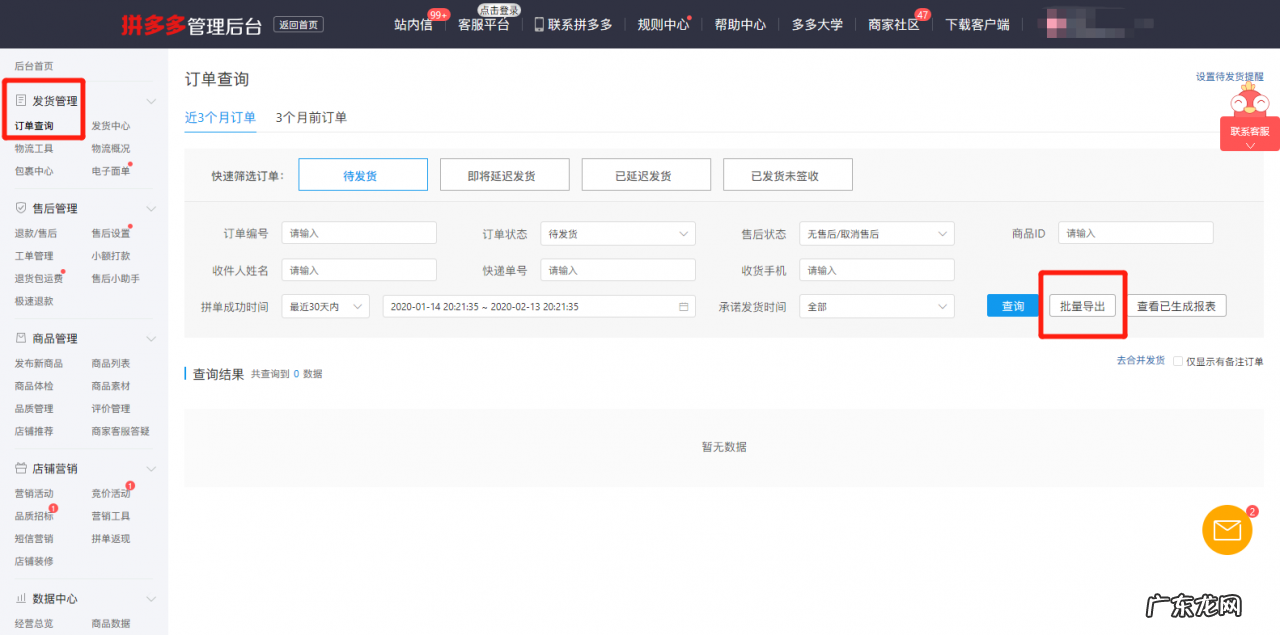
Task: Open the calendar icon in 拼单成功时间 field
Action: (x=683, y=306)
